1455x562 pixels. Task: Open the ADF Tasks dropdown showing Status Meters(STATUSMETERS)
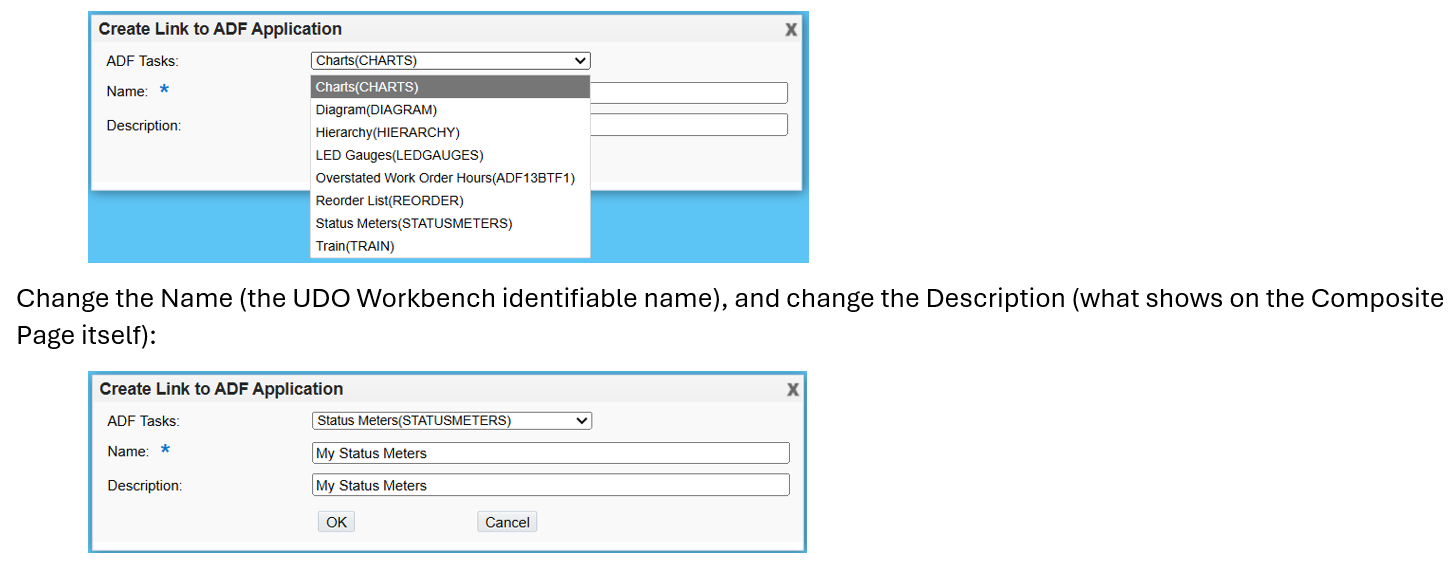pyautogui.click(x=450, y=421)
